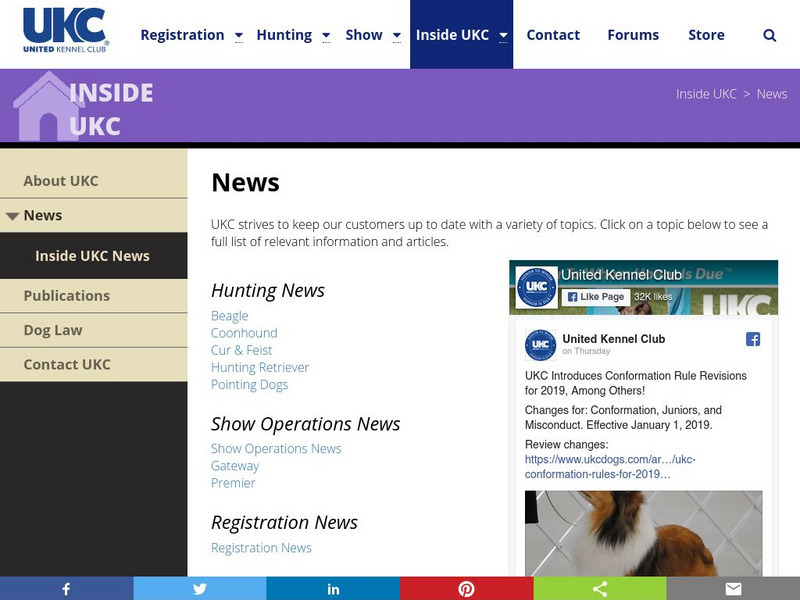The height and width of the screenshot is (600, 800).
Task: Expand the Registration dropdown arrow
Action: coord(239,36)
